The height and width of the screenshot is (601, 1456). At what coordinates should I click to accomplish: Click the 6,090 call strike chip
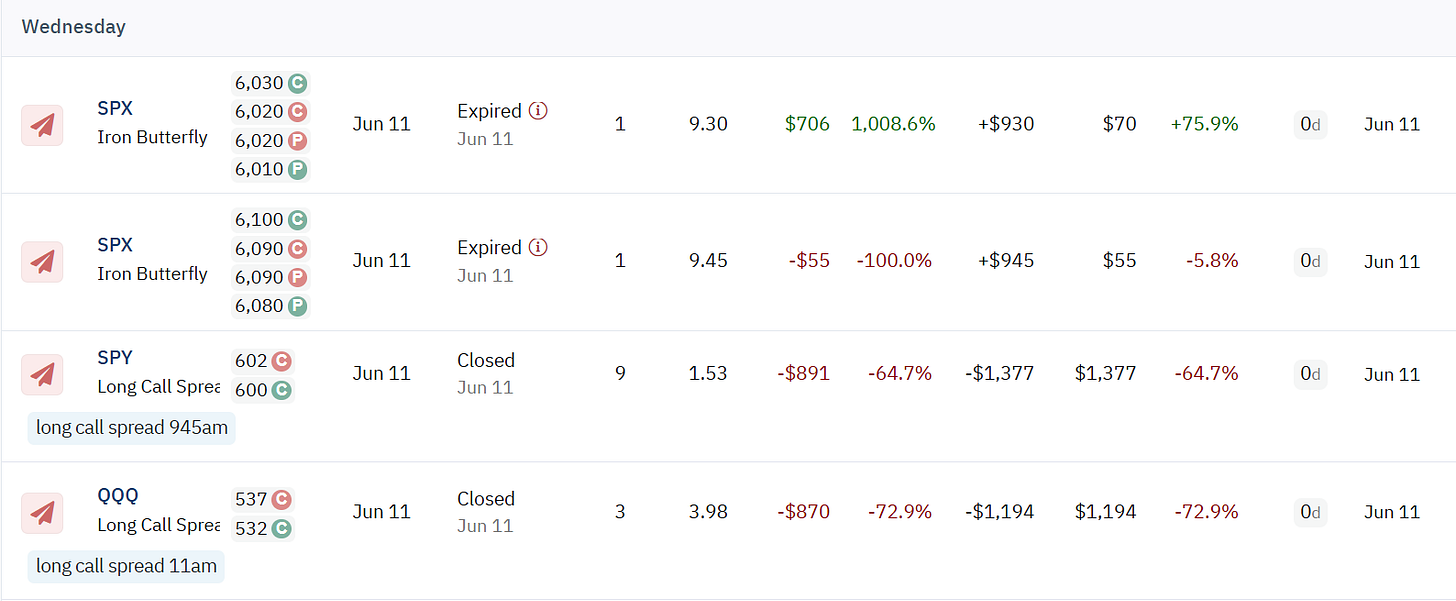[x=270, y=248]
